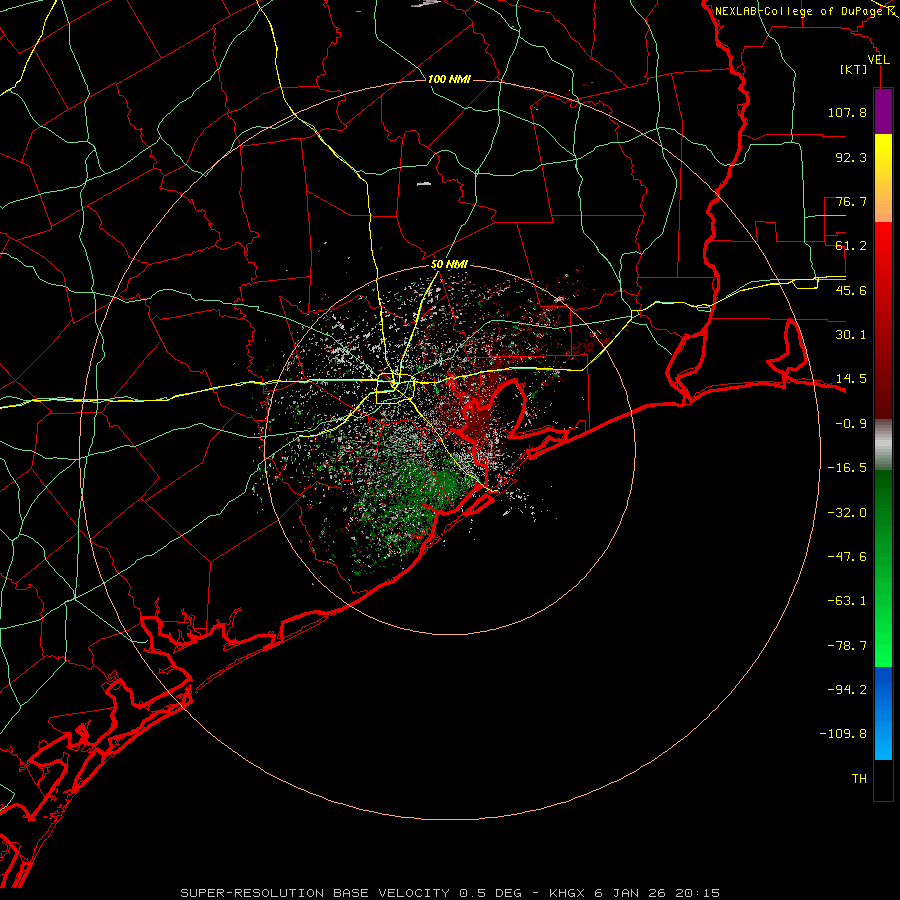Click the 14.5 velocity scale label

[x=851, y=379]
